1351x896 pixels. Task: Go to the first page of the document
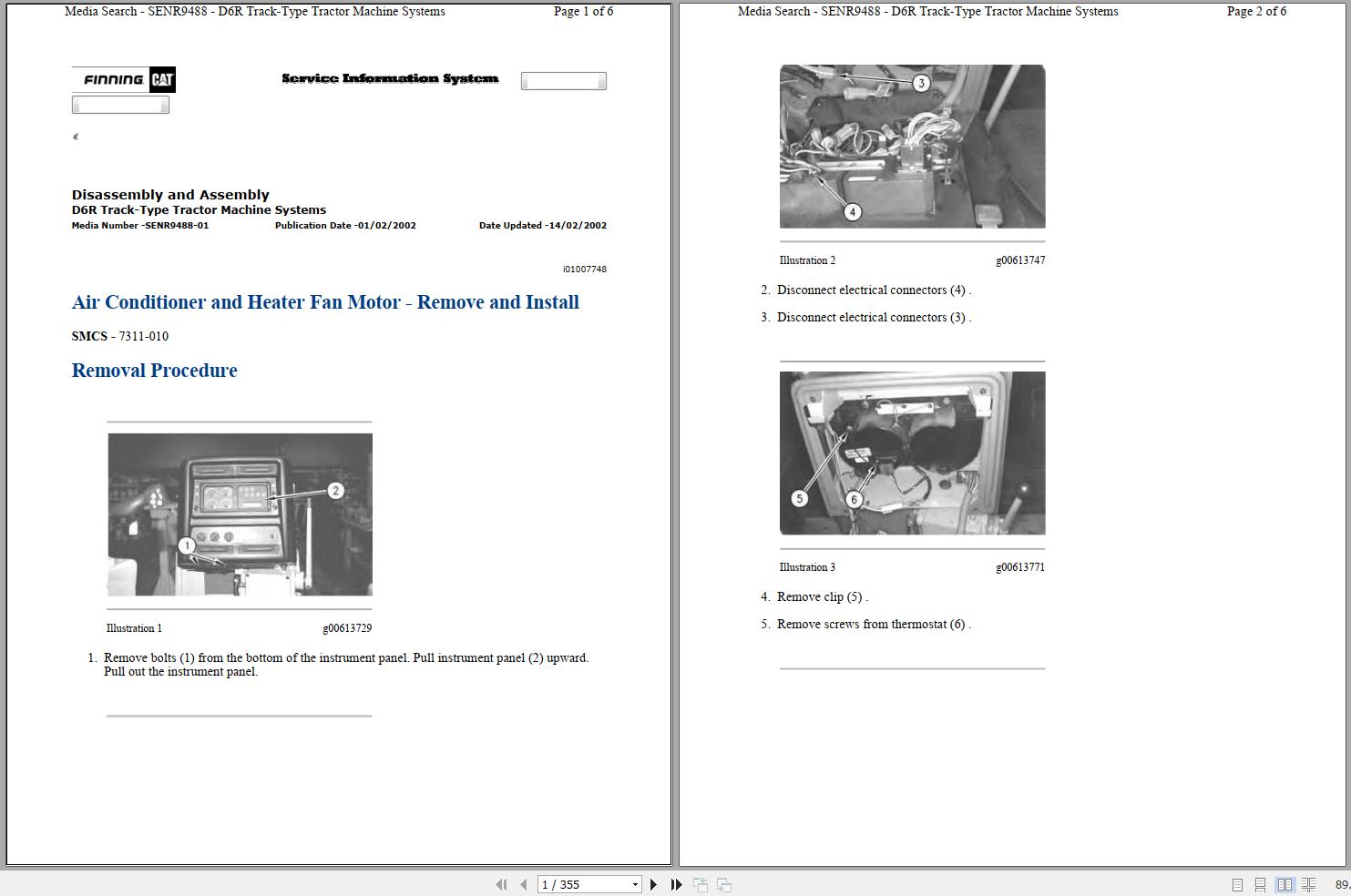[x=501, y=884]
